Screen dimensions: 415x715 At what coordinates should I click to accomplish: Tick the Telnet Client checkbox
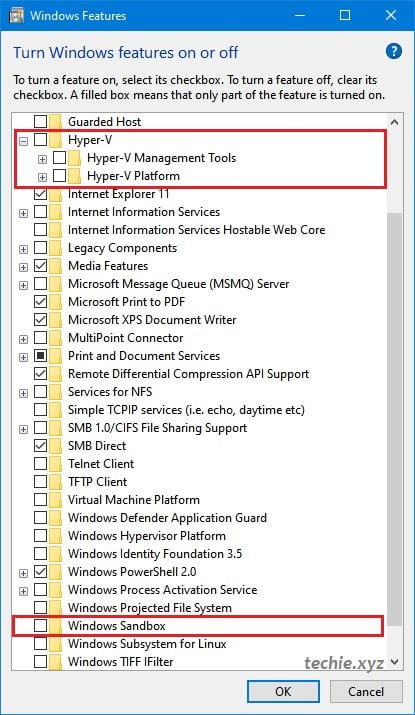tap(41, 464)
